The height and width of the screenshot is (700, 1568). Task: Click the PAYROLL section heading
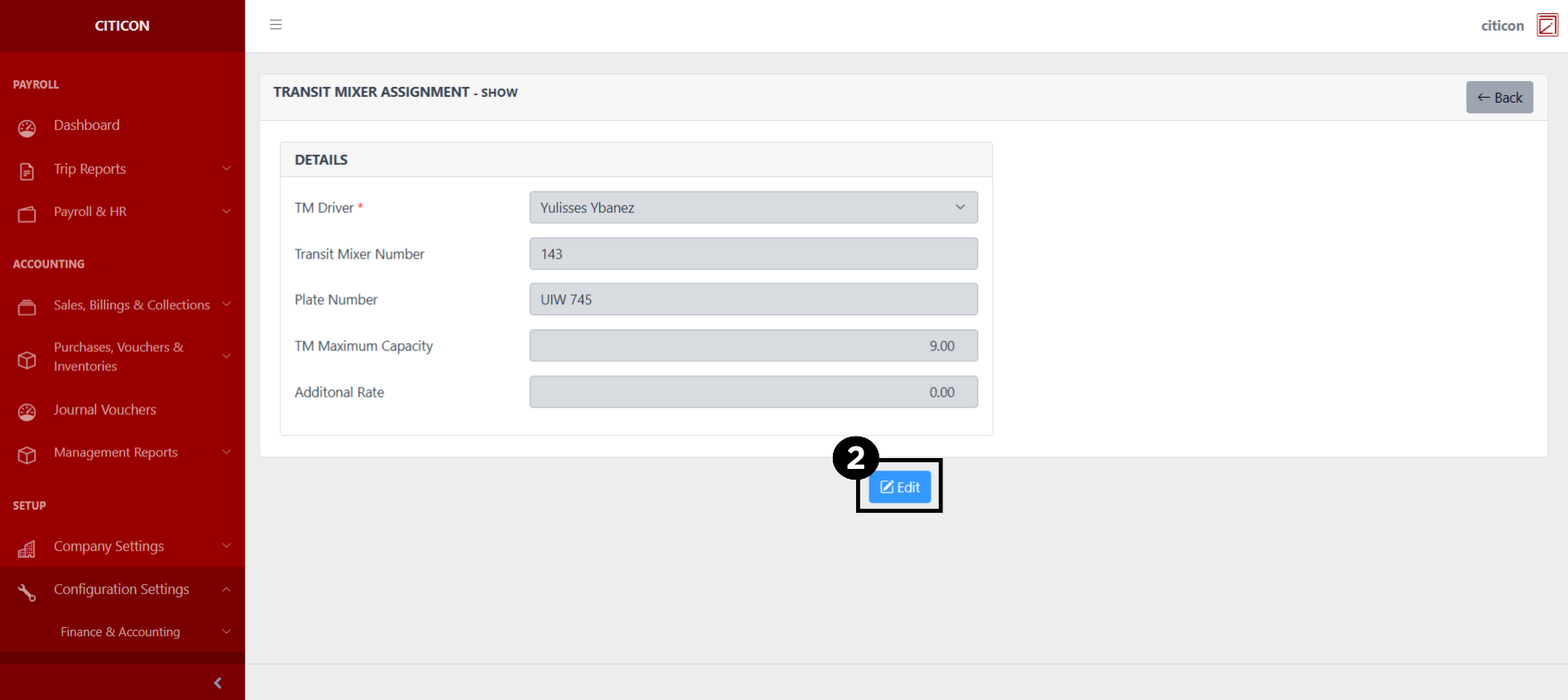pos(36,84)
